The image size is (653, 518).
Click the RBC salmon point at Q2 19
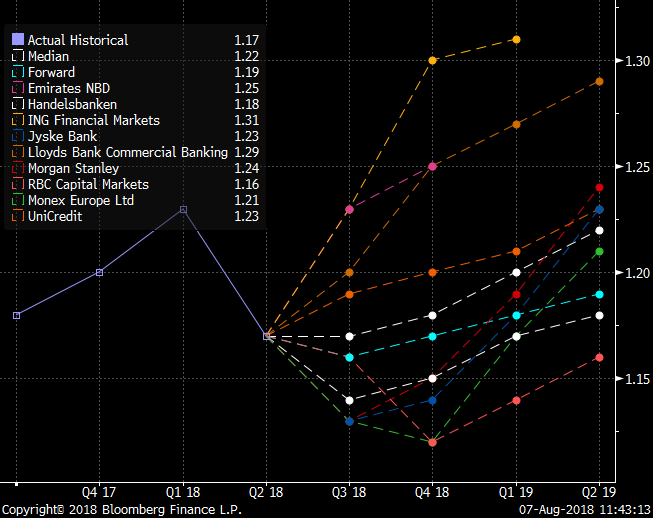(600, 357)
